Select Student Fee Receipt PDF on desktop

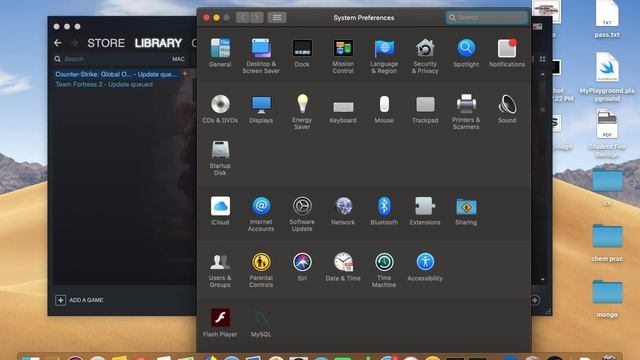[x=607, y=134]
